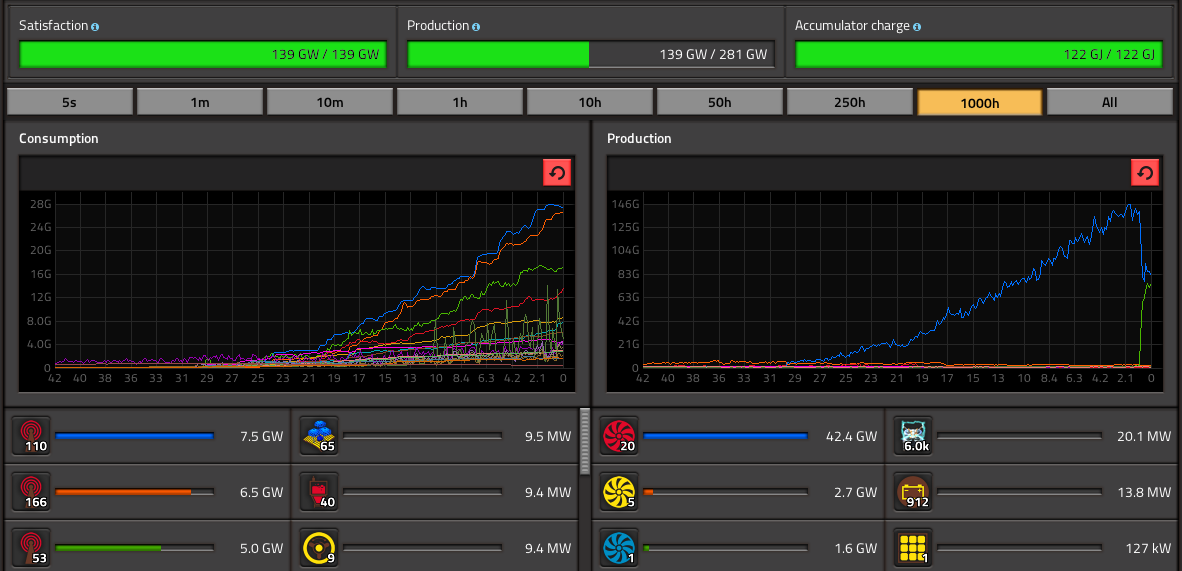Viewport: 1182px width, 571px height.
Task: Reset the Production graph with red button
Action: [x=1145, y=173]
